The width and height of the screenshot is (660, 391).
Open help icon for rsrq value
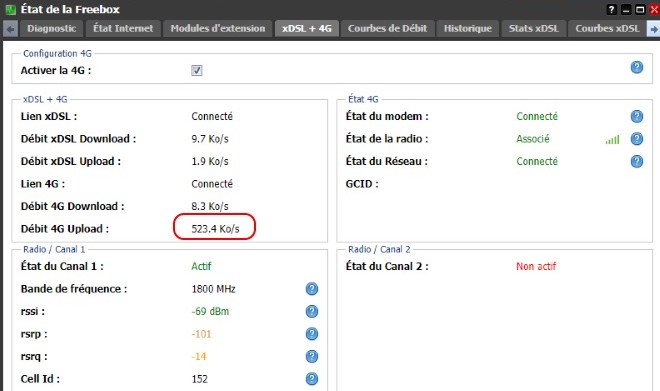click(311, 356)
